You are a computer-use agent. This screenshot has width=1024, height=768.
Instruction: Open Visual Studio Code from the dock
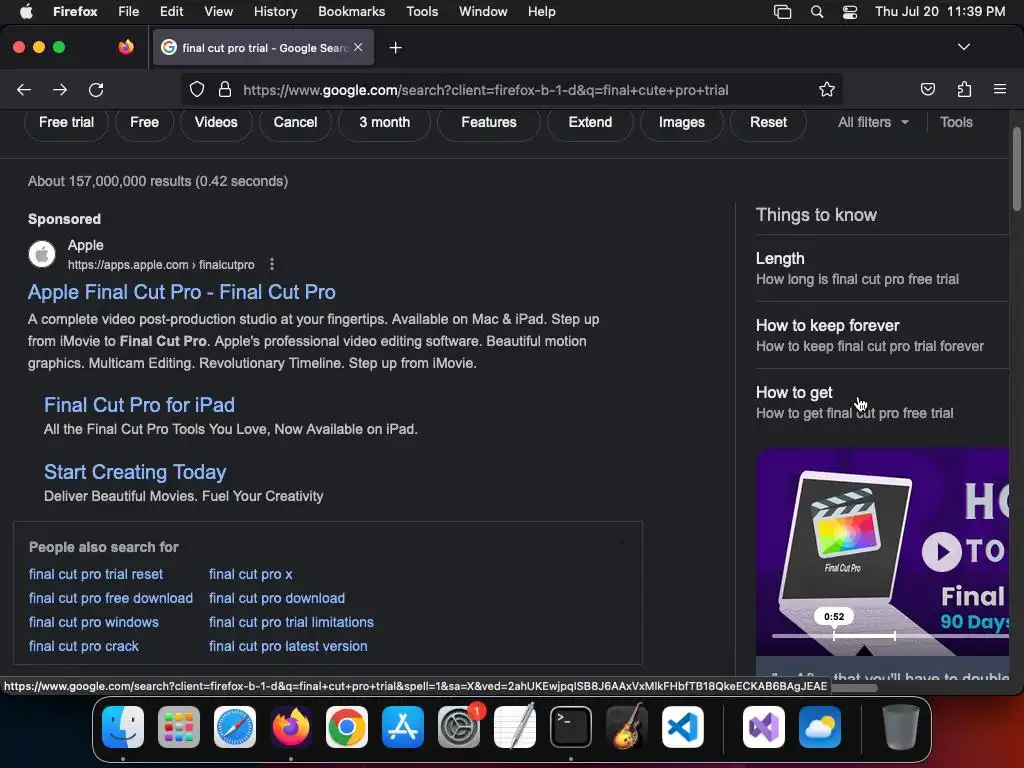click(x=683, y=727)
